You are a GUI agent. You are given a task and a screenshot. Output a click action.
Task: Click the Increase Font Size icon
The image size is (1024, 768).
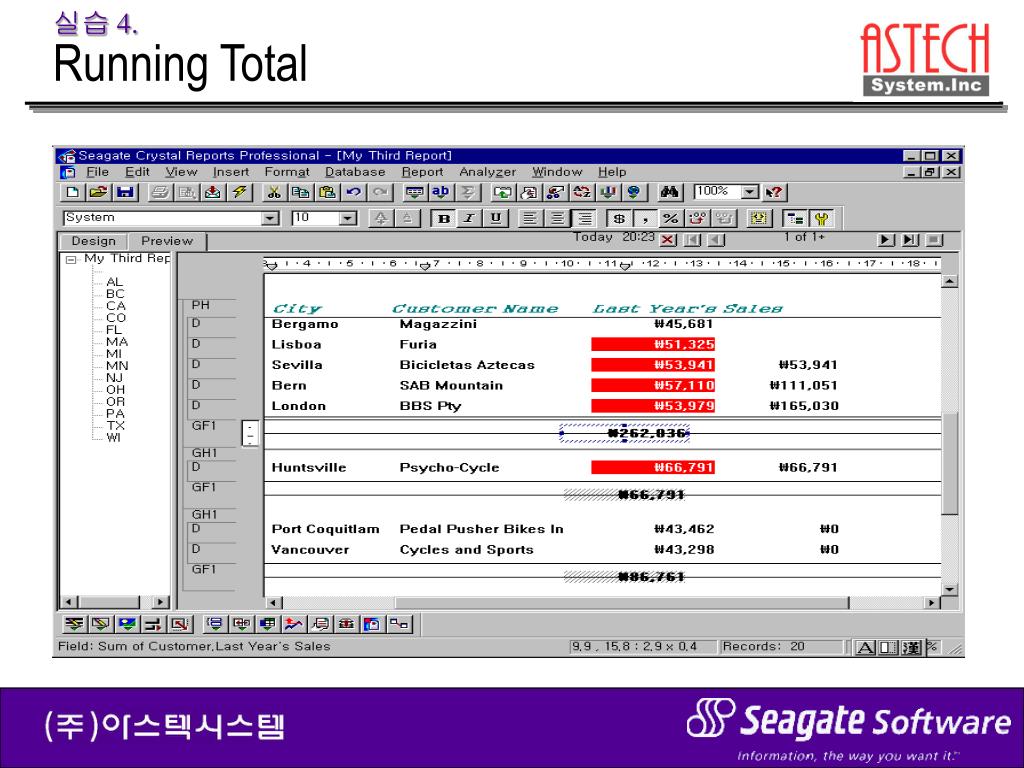point(381,219)
